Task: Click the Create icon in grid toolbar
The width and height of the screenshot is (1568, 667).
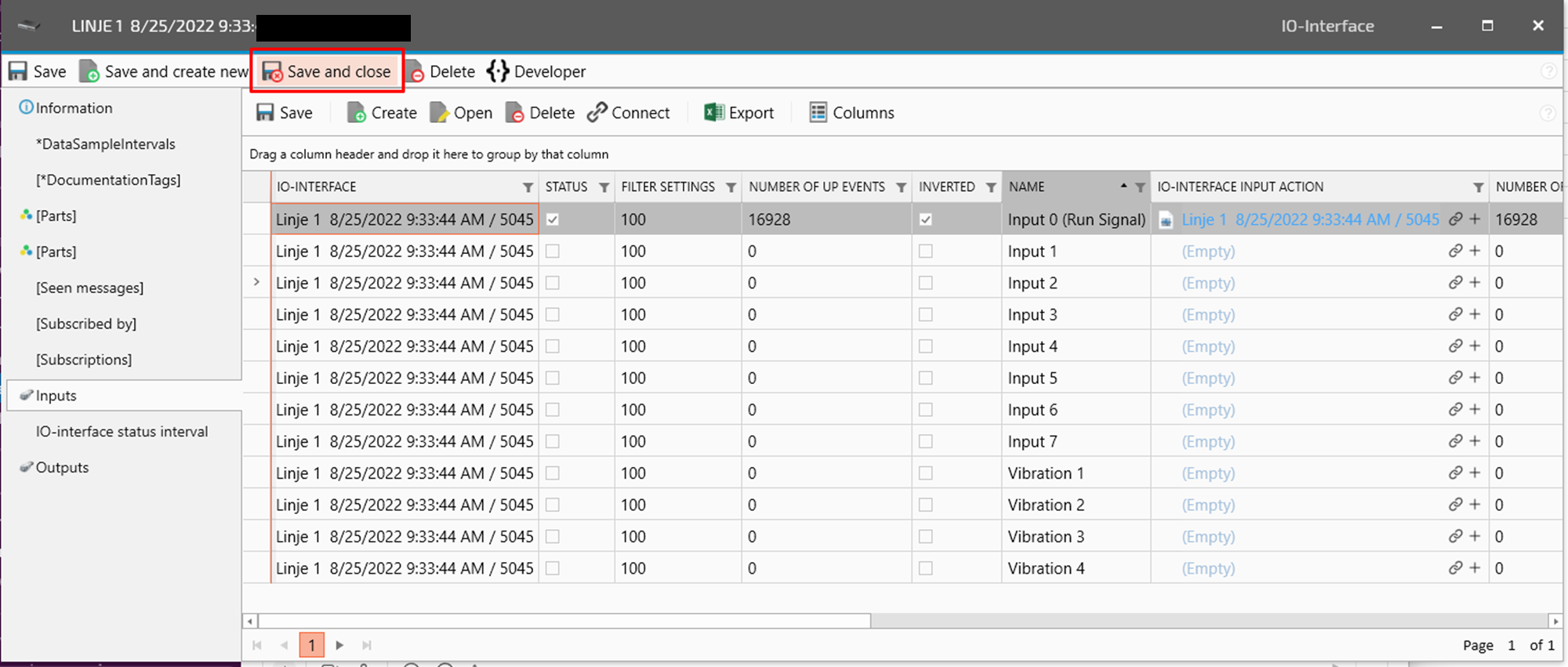Action: pyautogui.click(x=357, y=113)
